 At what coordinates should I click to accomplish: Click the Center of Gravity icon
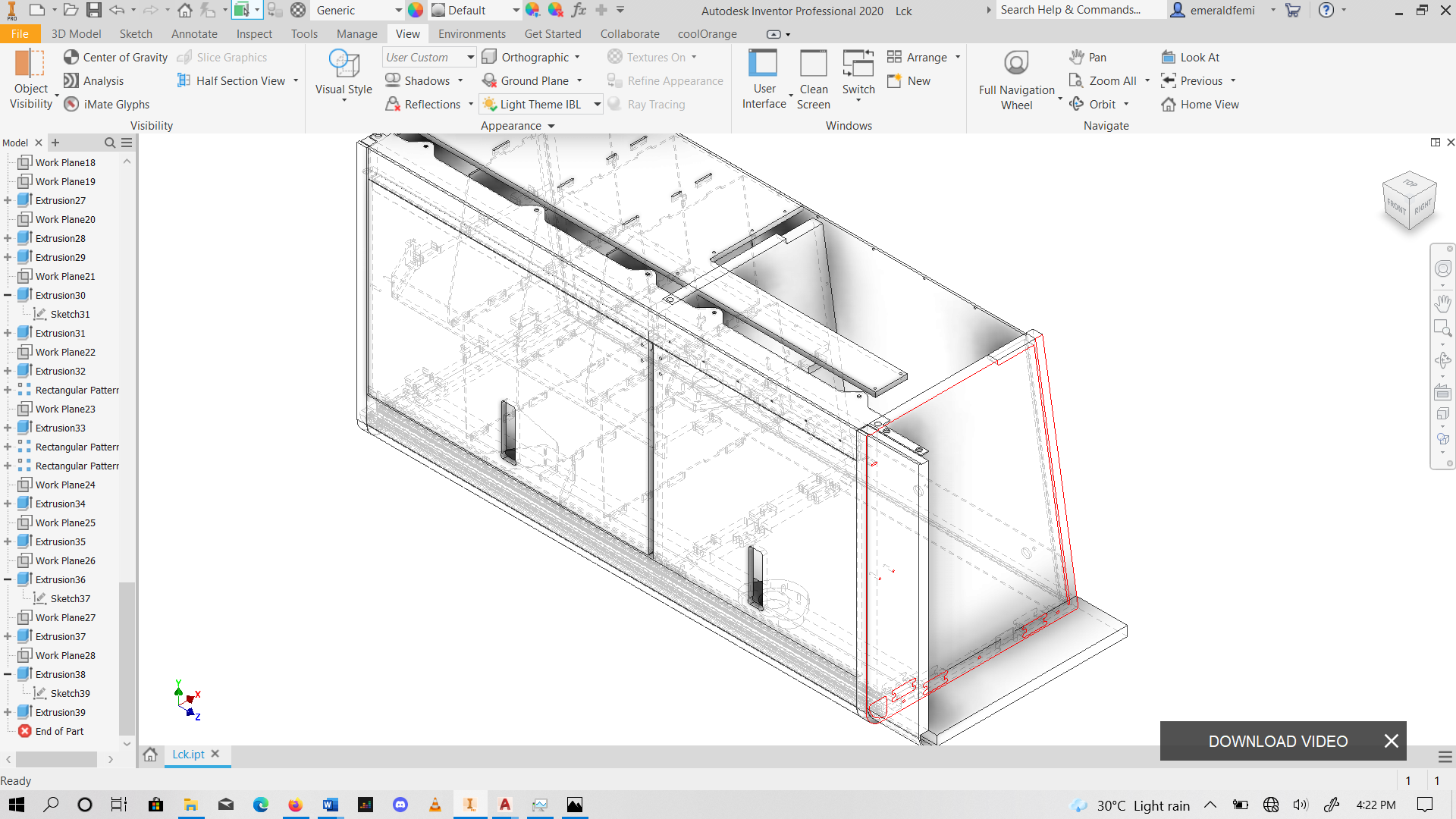pyautogui.click(x=71, y=57)
